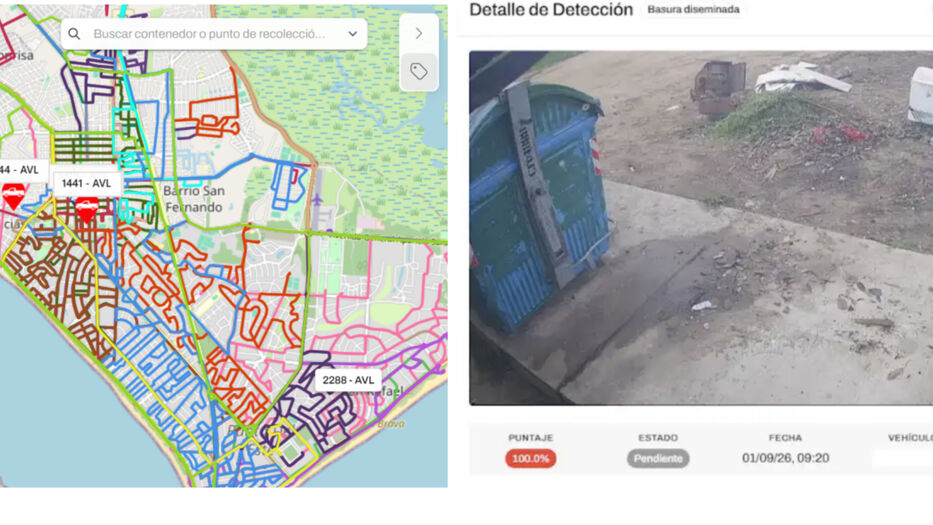This screenshot has width=933, height=525.
Task: Click the red vehicle marker under the 44 - AVL label
Action: (13, 196)
